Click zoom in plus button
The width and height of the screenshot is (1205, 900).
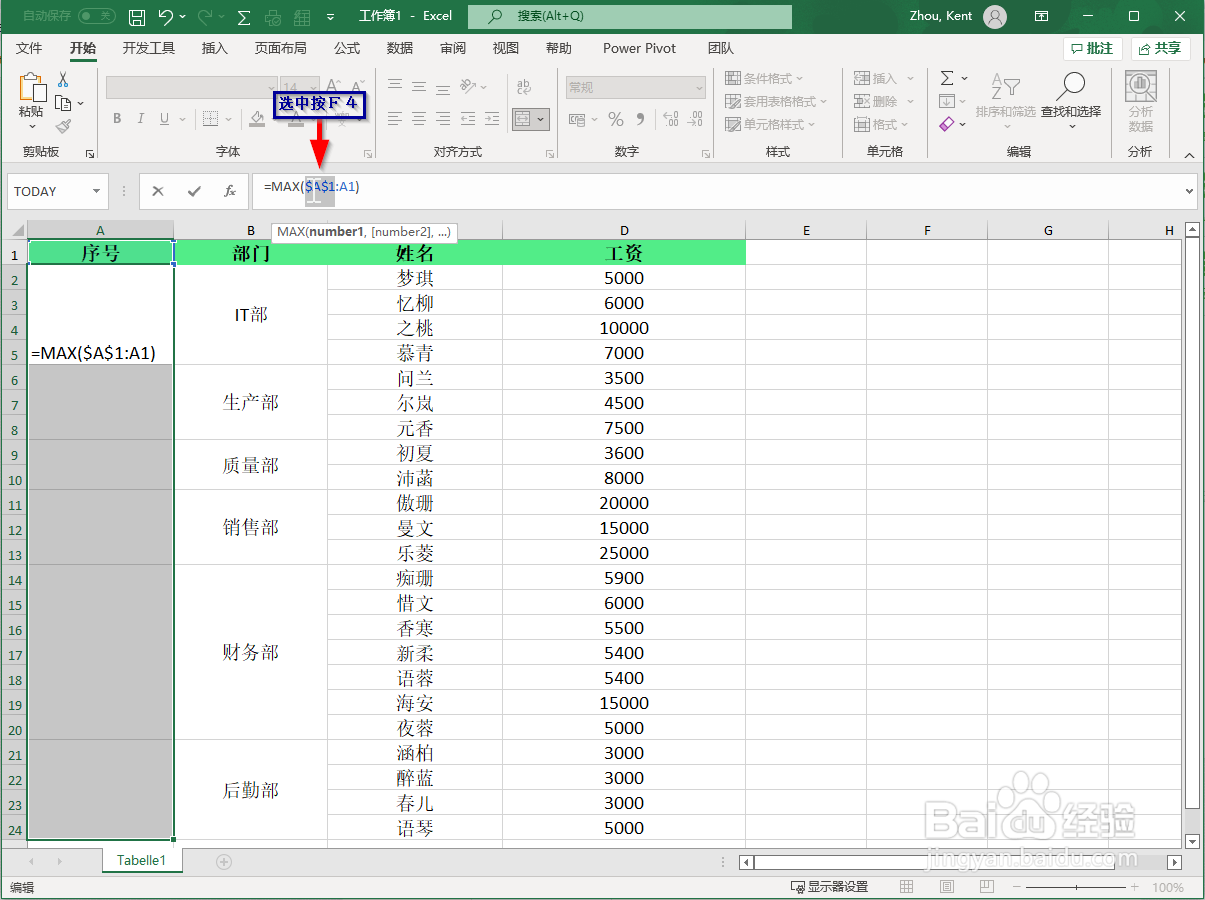pos(1137,887)
